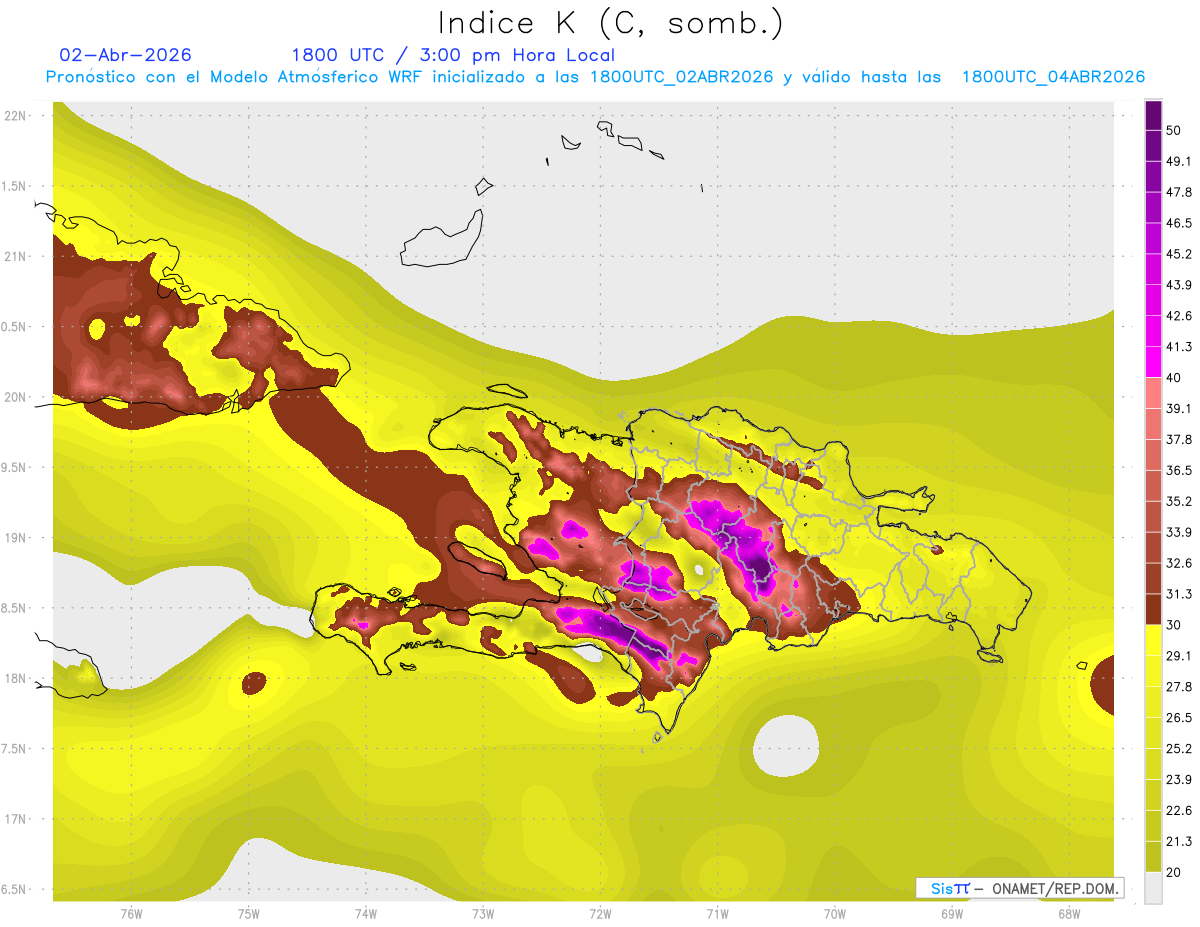The height and width of the screenshot is (927, 1200).
Task: Pick the gray color block below 20
Action: click(1154, 887)
